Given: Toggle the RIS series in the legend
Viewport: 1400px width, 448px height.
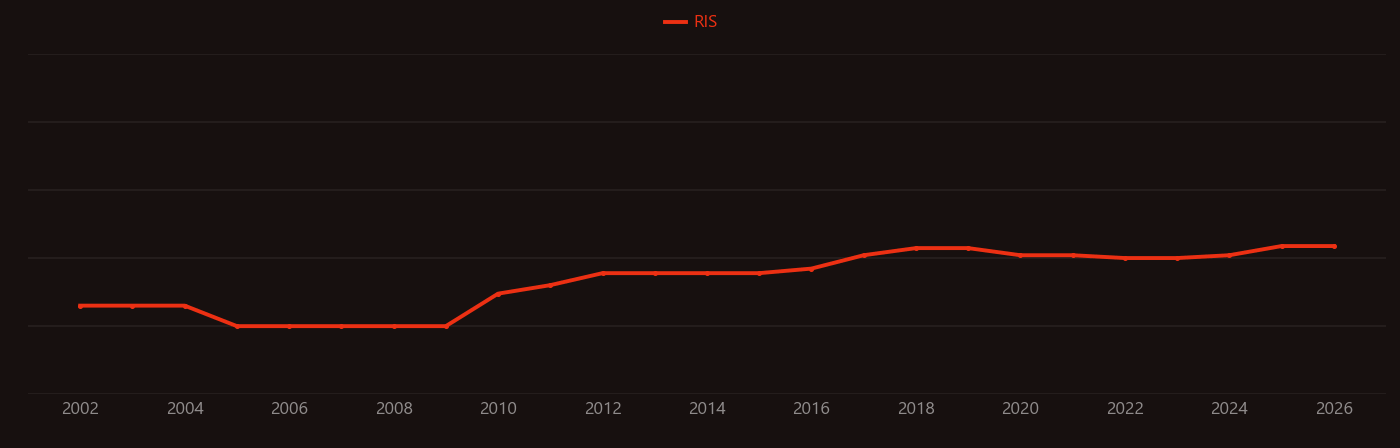Looking at the screenshot, I should click(691, 22).
